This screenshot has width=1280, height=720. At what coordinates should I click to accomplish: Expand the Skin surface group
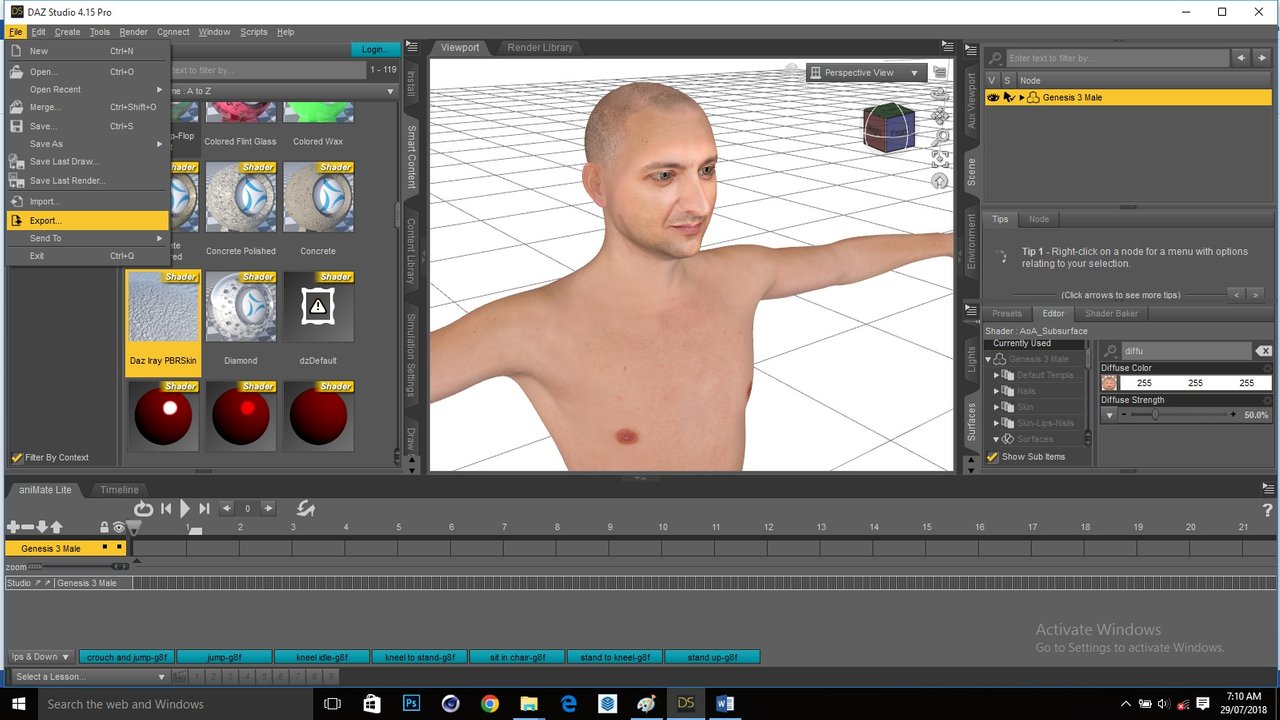pyautogui.click(x=996, y=407)
